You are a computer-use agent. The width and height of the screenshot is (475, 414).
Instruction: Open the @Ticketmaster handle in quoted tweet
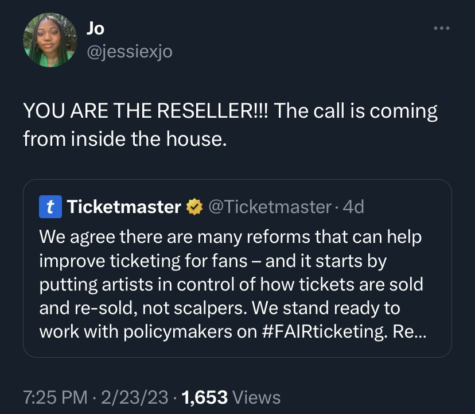click(270, 207)
